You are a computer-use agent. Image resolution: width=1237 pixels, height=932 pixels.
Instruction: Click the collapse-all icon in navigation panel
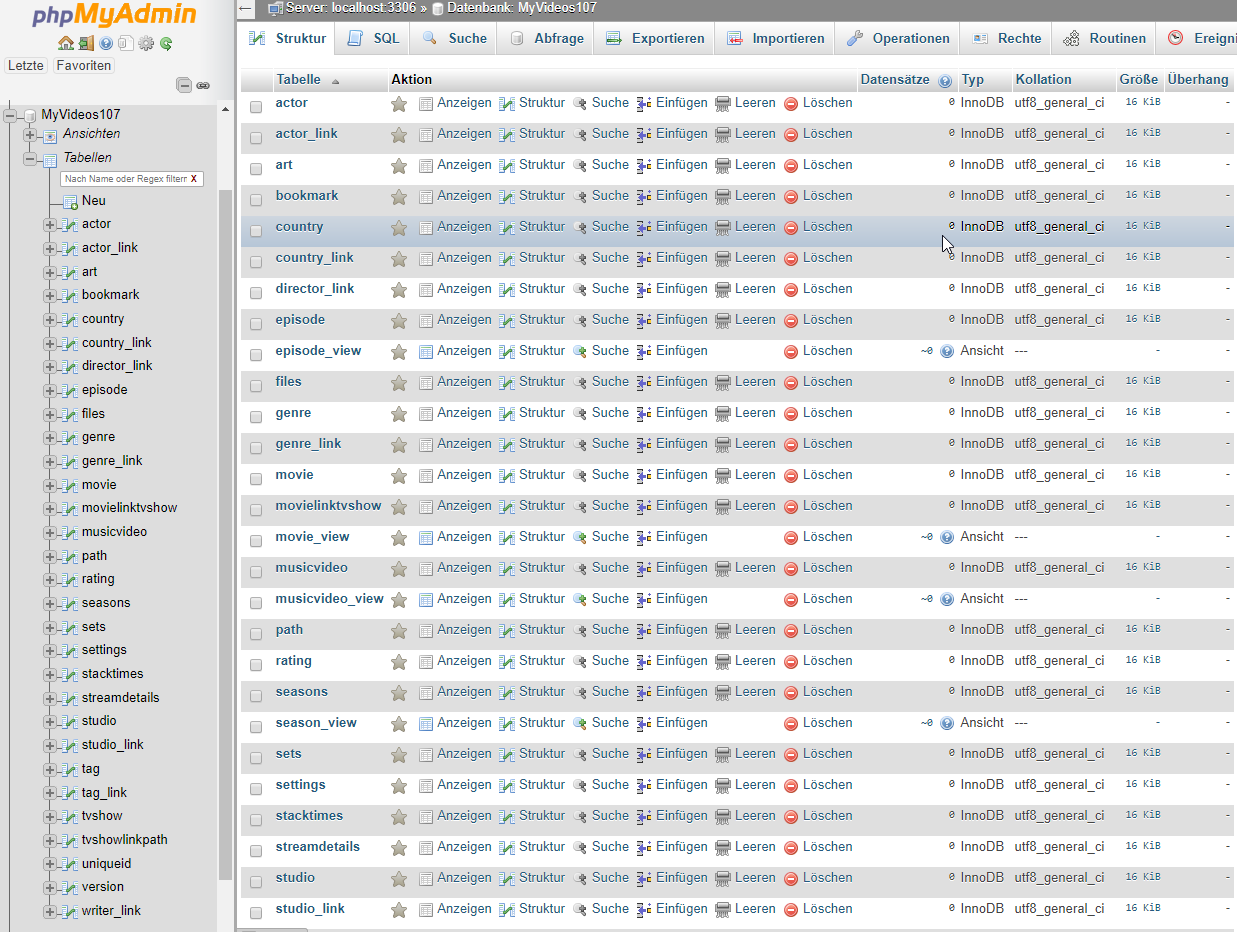pos(184,86)
